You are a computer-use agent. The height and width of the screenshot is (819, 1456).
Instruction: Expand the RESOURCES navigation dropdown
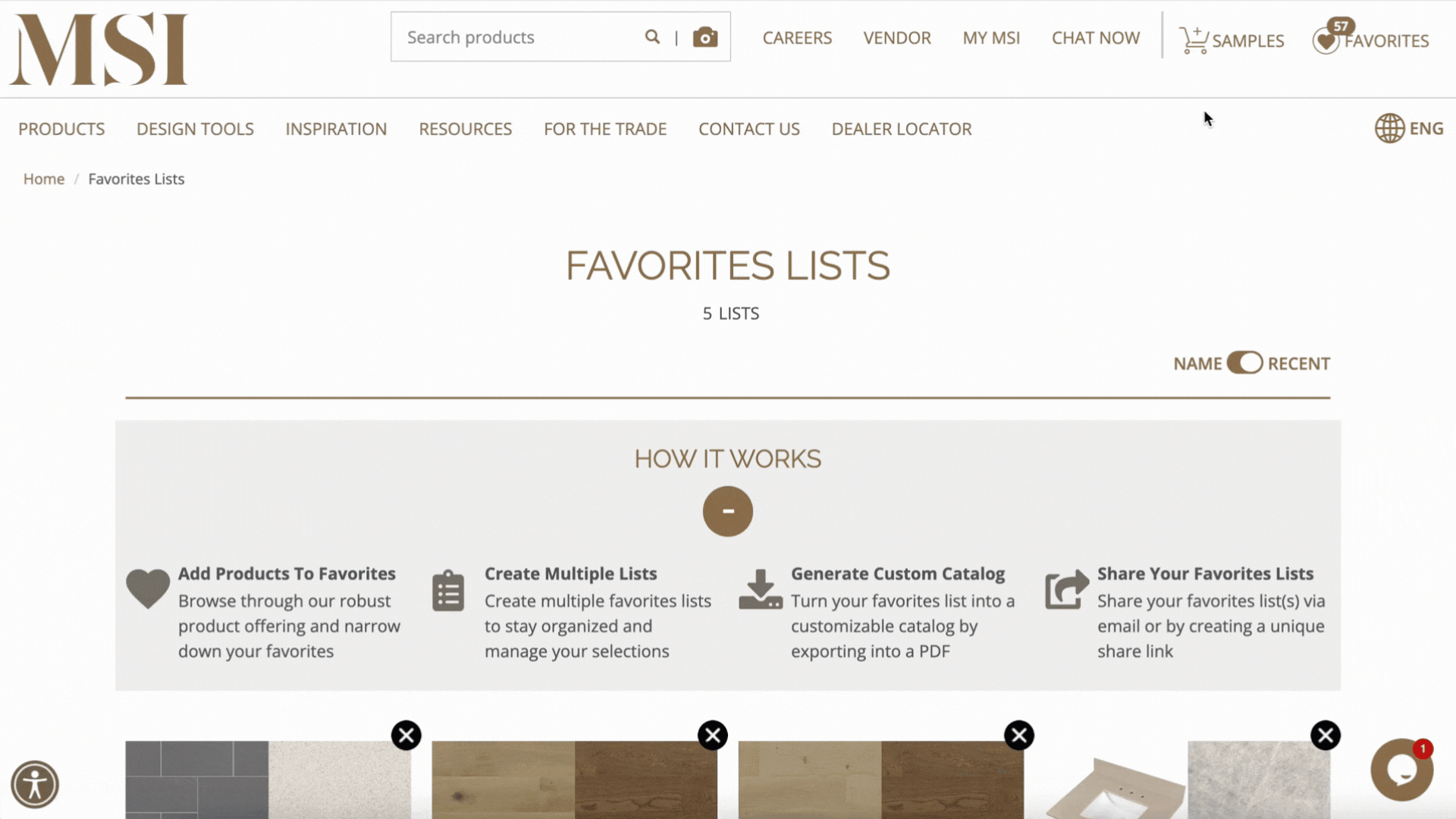click(x=465, y=128)
